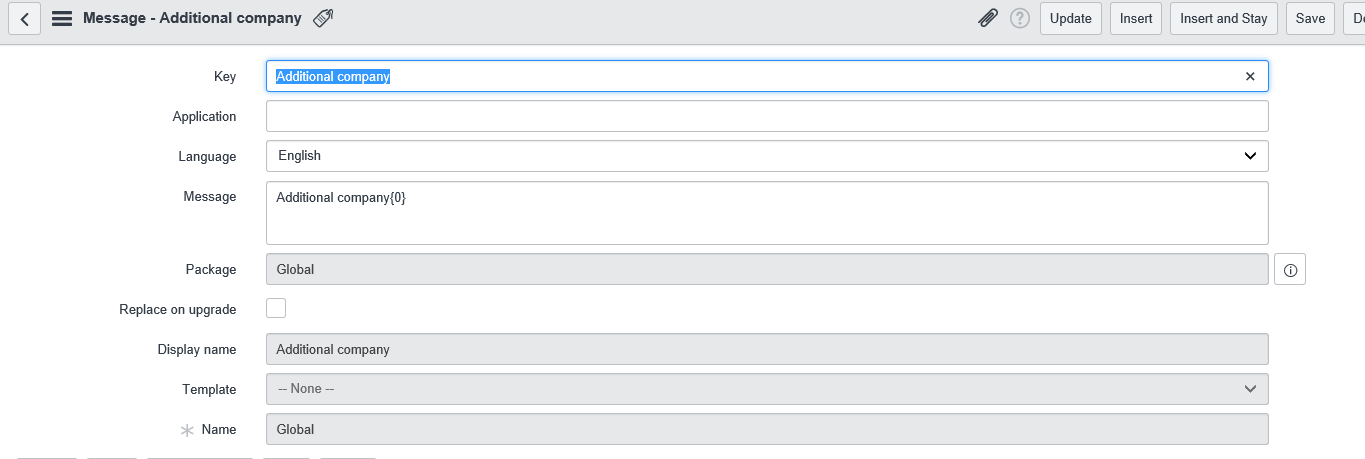Viewport: 1365px width, 459px height.
Task: Open the Language dropdown showing English
Action: 767,156
